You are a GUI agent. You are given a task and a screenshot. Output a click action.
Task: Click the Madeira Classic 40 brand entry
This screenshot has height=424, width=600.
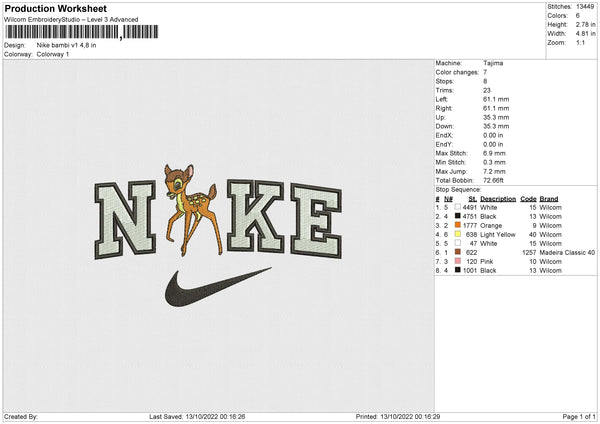[567, 253]
